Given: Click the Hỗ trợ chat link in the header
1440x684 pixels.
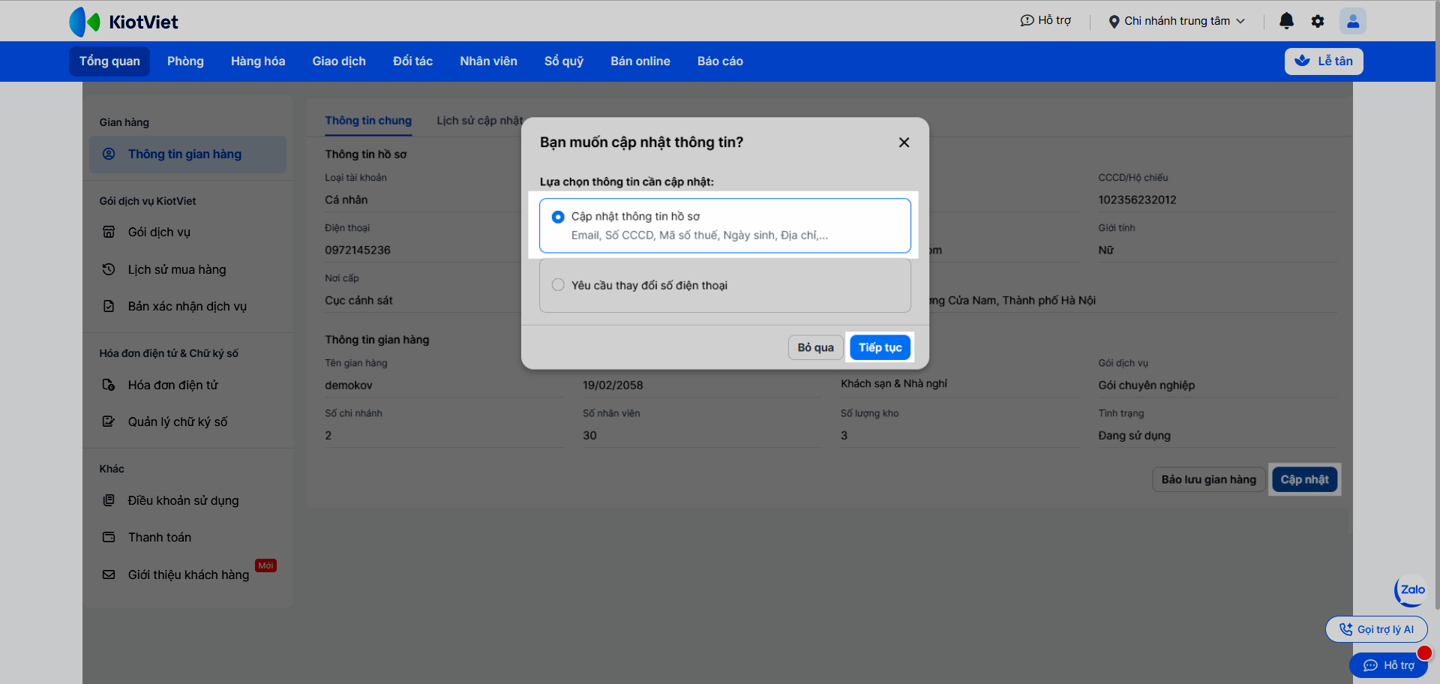Looking at the screenshot, I should (x=1045, y=21).
